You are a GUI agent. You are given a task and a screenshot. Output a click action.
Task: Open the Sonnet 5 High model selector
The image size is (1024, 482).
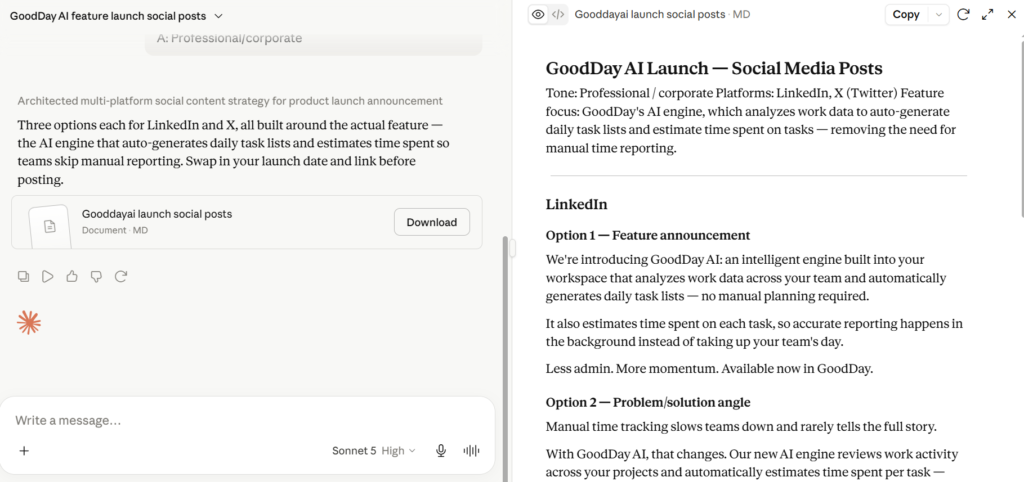pos(374,451)
